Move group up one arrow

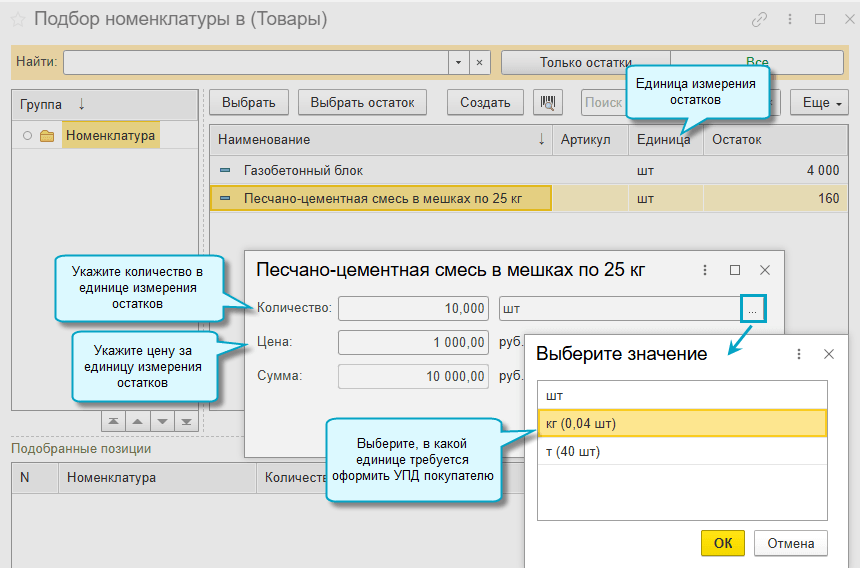click(138, 422)
